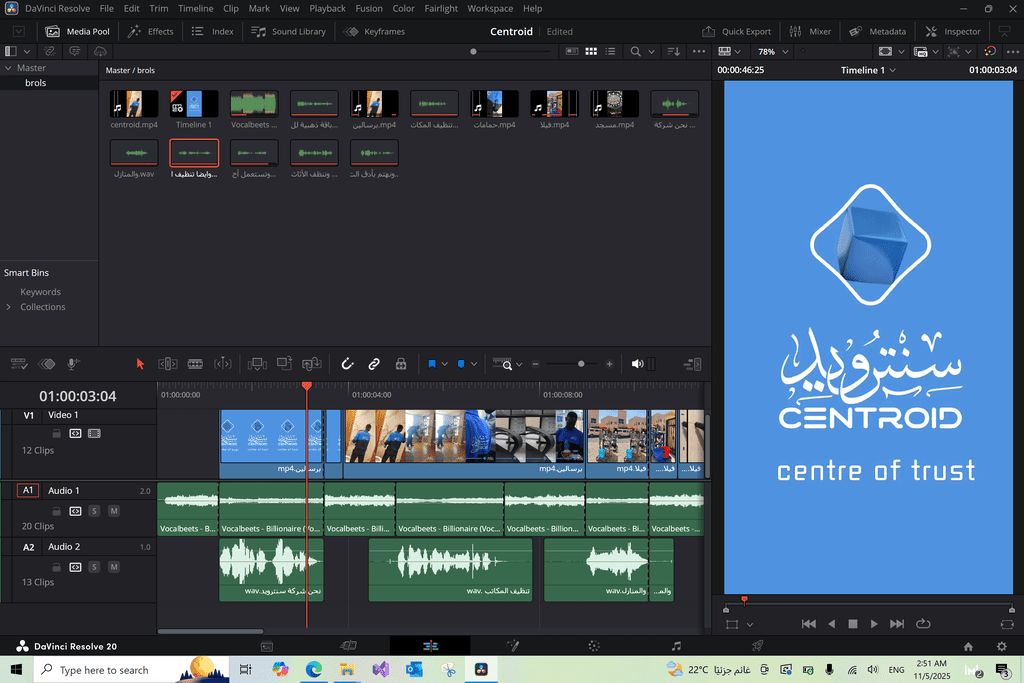Open the Deliver page rocket icon
Image resolution: width=1024 pixels, height=683 pixels.
(x=757, y=646)
